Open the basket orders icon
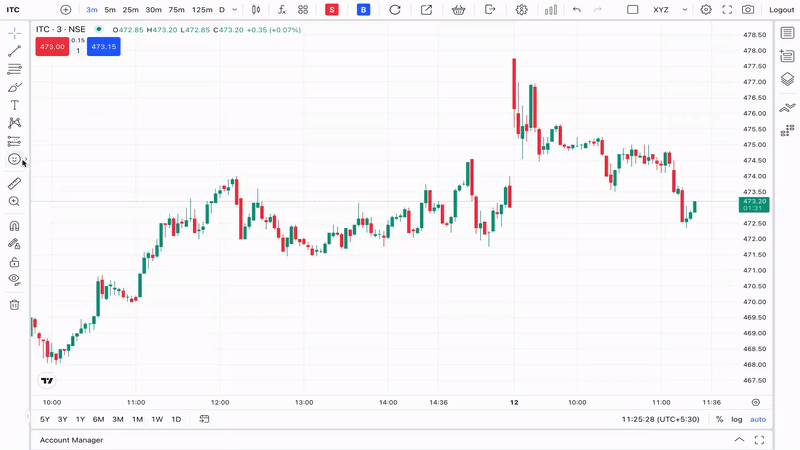 (458, 10)
